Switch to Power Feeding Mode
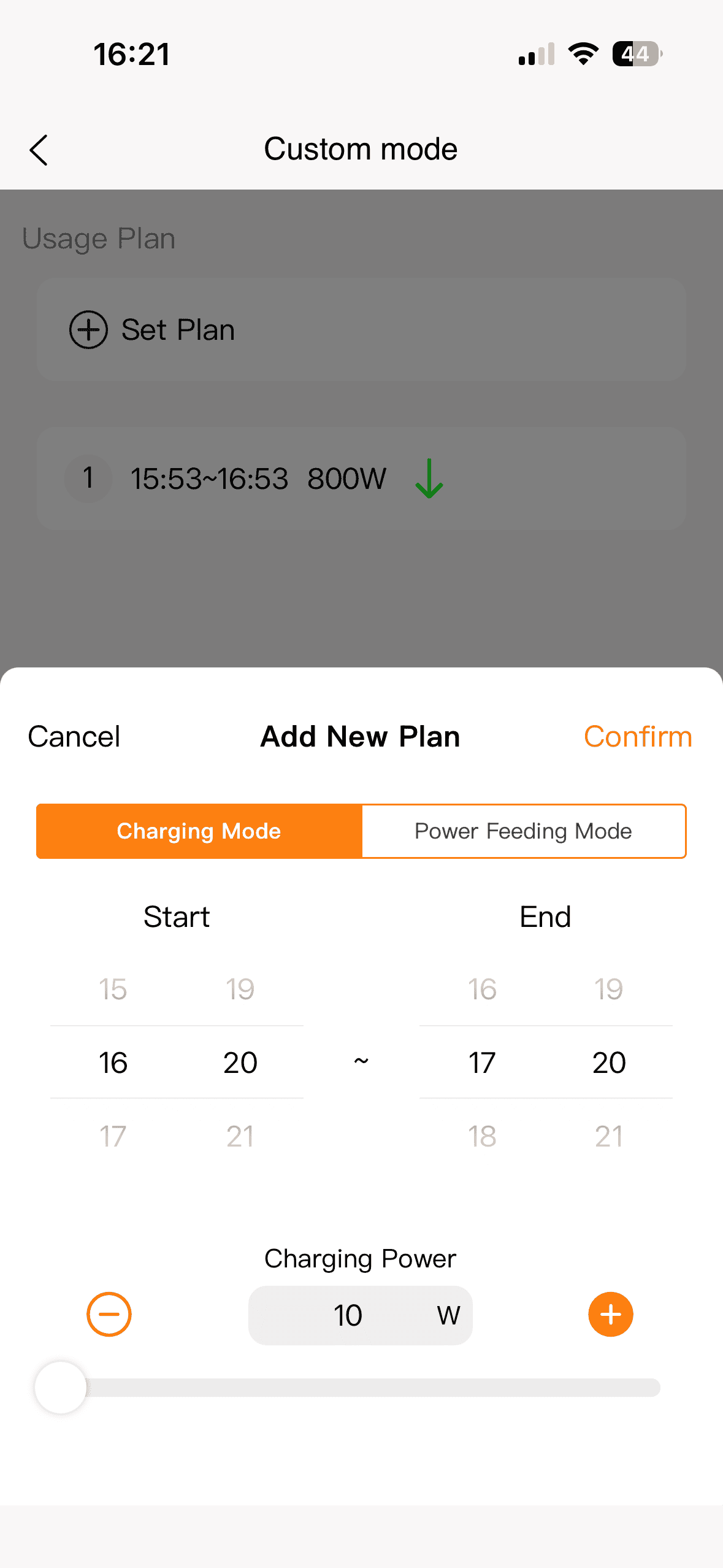The width and height of the screenshot is (723, 1568). (523, 831)
